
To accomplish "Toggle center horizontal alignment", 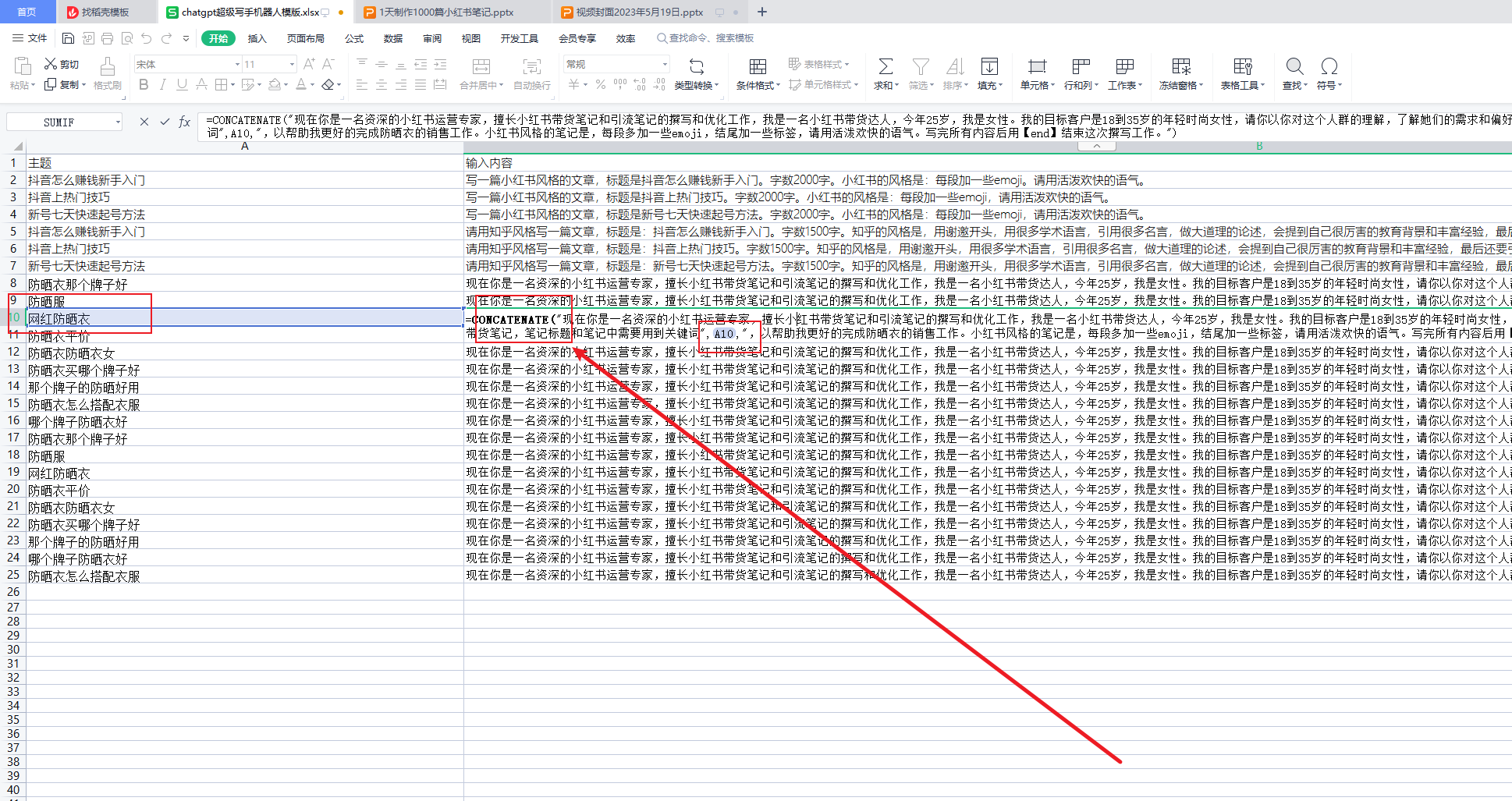I will pyautogui.click(x=381, y=84).
